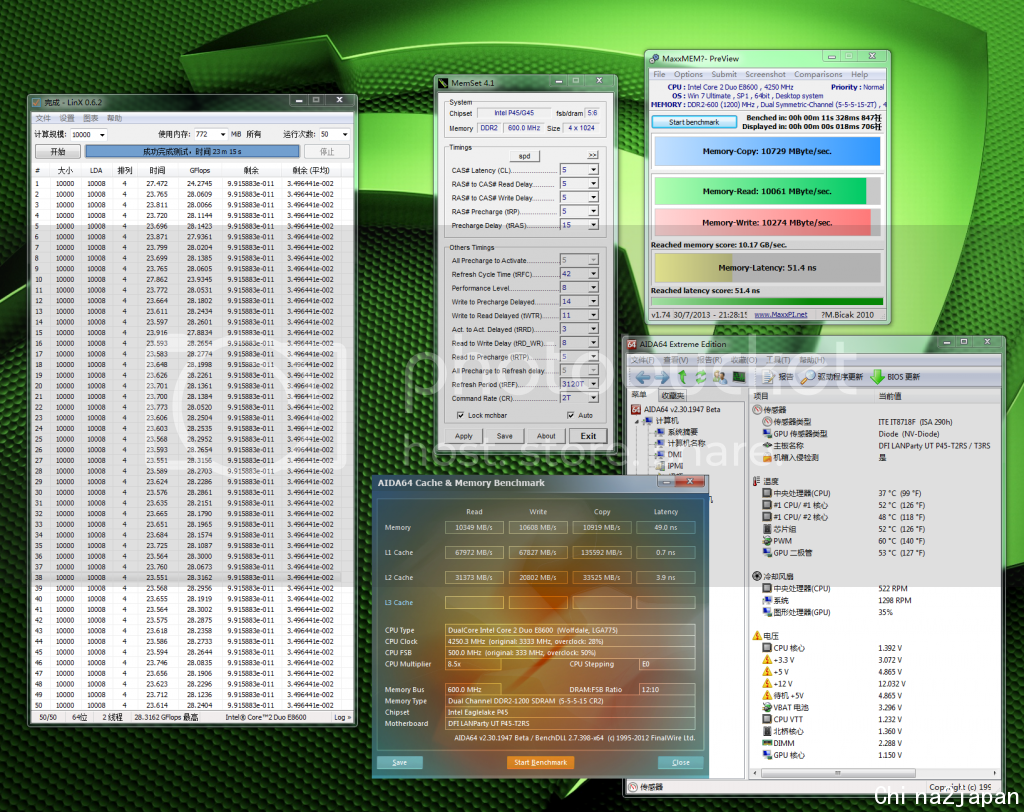Click 传感器 sensor section header icon
This screenshot has height=812, width=1024.
[758, 410]
